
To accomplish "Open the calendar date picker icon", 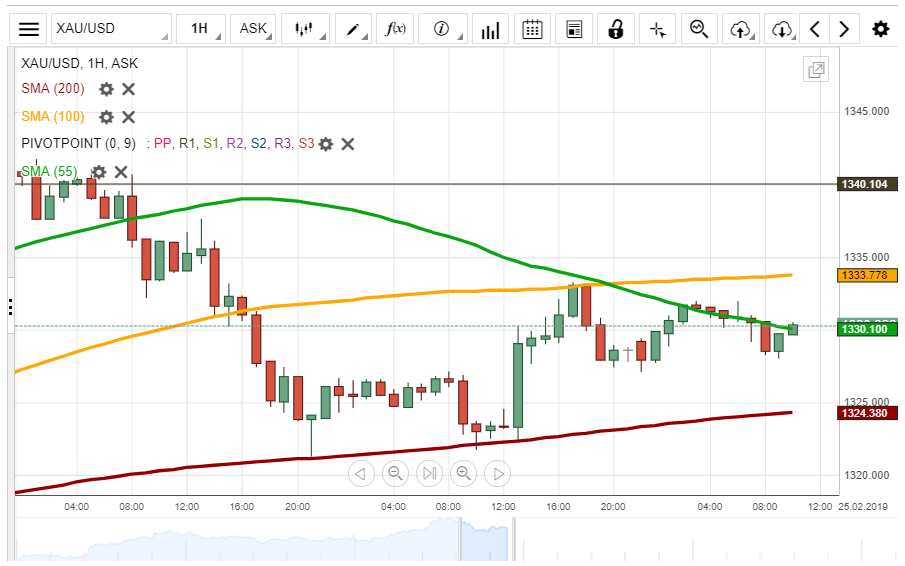I will [533, 29].
